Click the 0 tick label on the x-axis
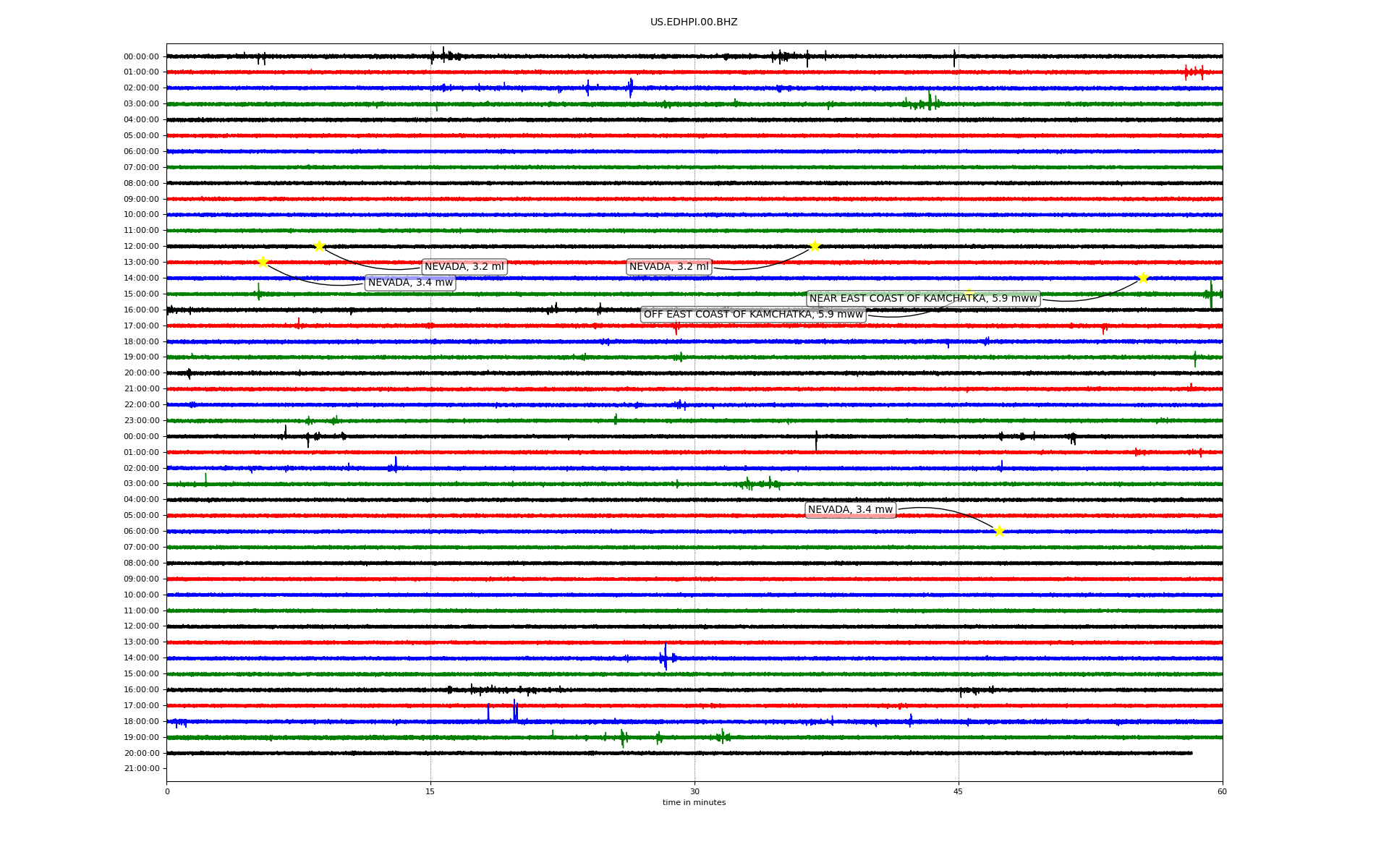 167,791
